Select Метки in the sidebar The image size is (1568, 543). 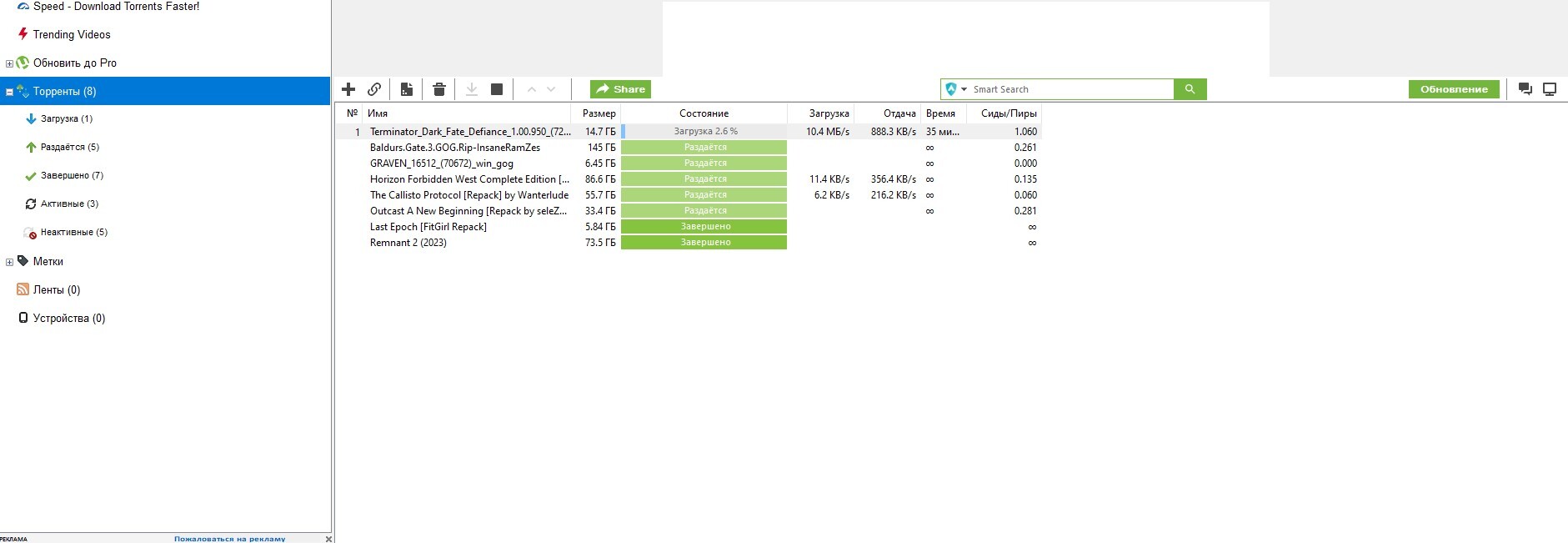point(48,261)
